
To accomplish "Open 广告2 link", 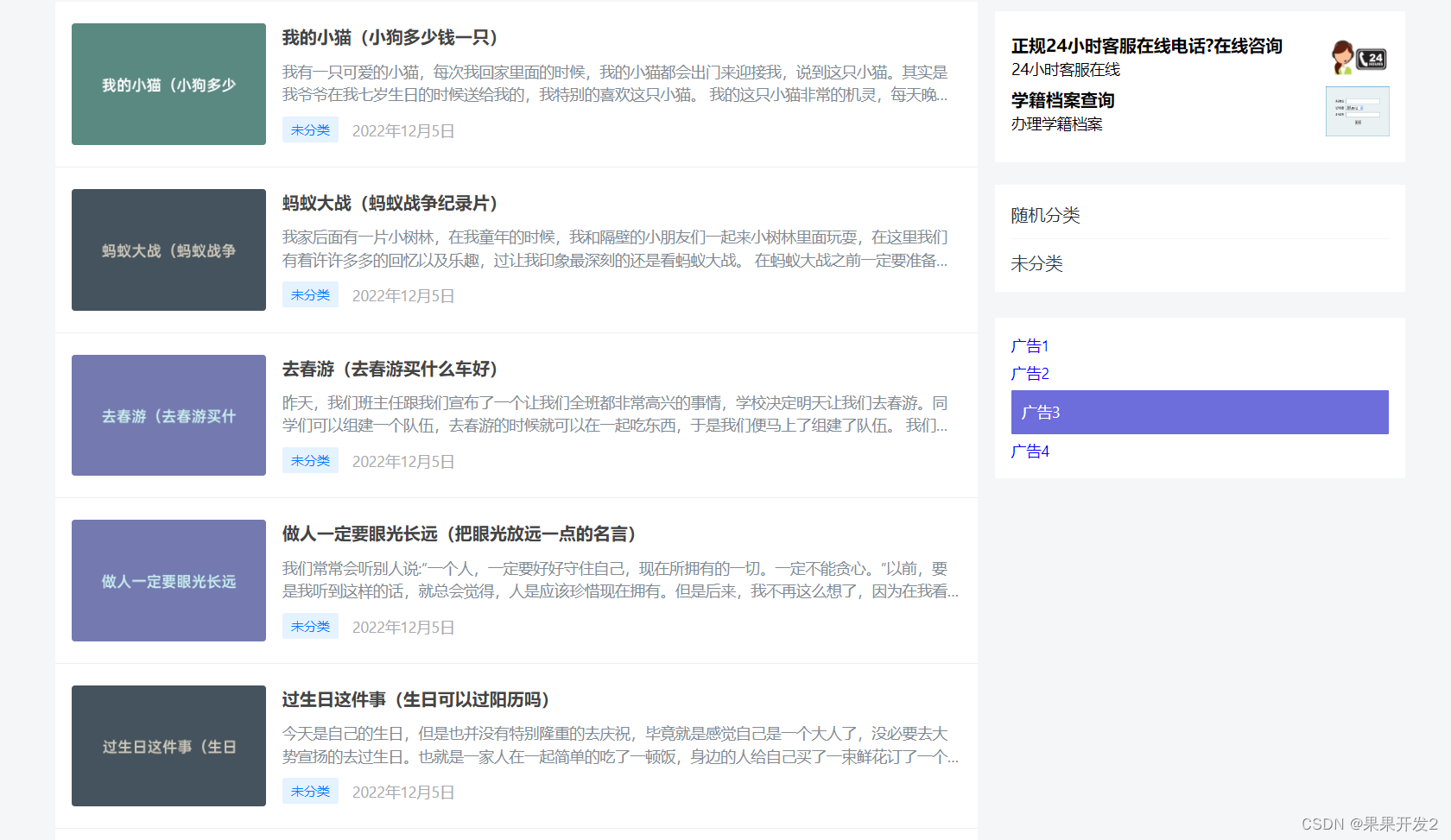I will click(1030, 373).
